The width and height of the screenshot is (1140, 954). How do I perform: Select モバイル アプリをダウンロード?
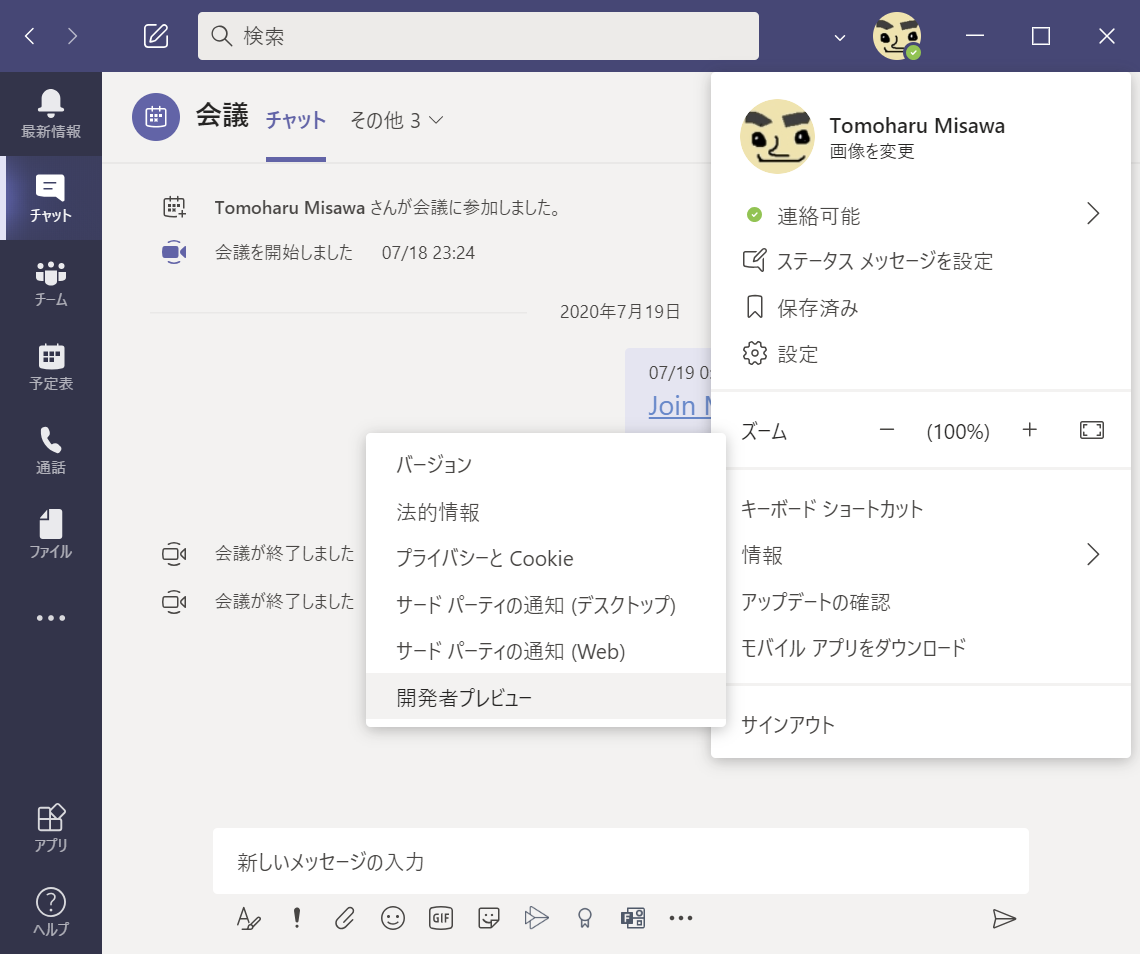click(920, 647)
